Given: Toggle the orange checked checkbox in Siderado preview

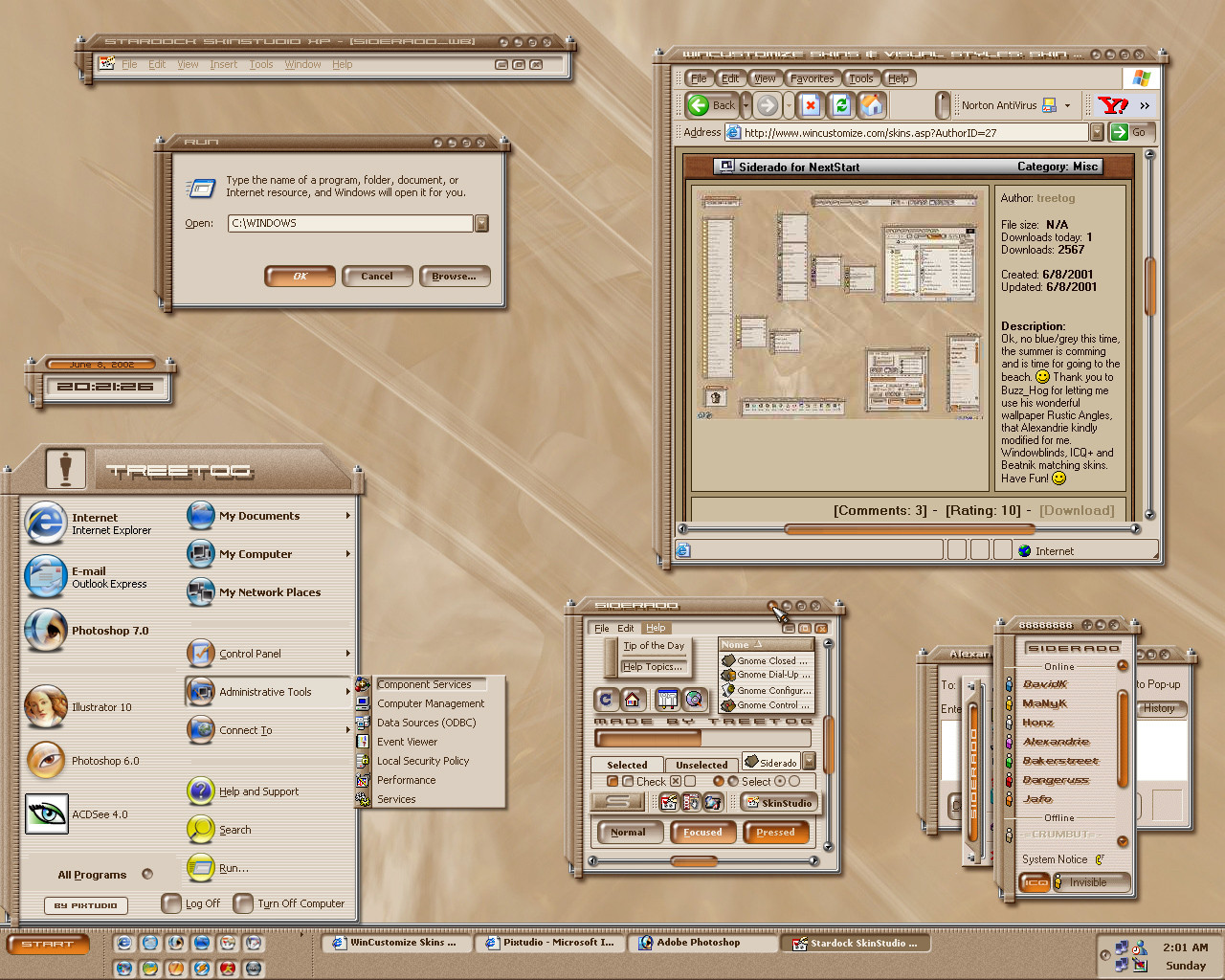Looking at the screenshot, I should [612, 782].
